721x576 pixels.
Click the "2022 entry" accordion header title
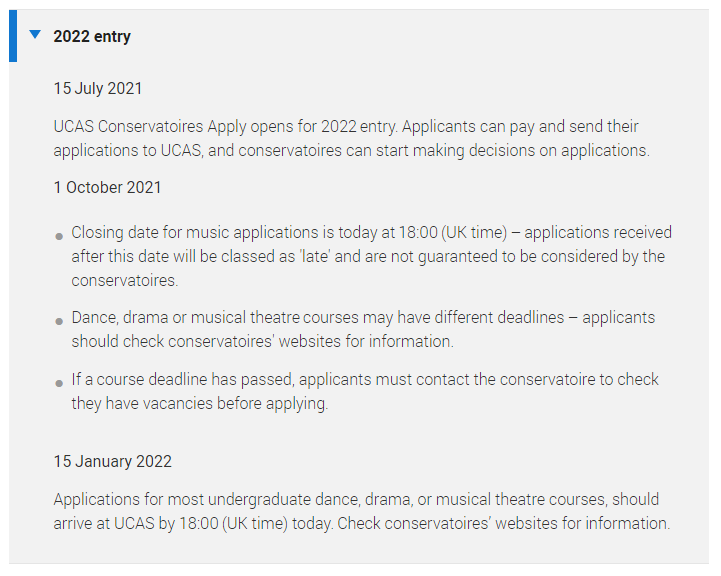coord(92,37)
